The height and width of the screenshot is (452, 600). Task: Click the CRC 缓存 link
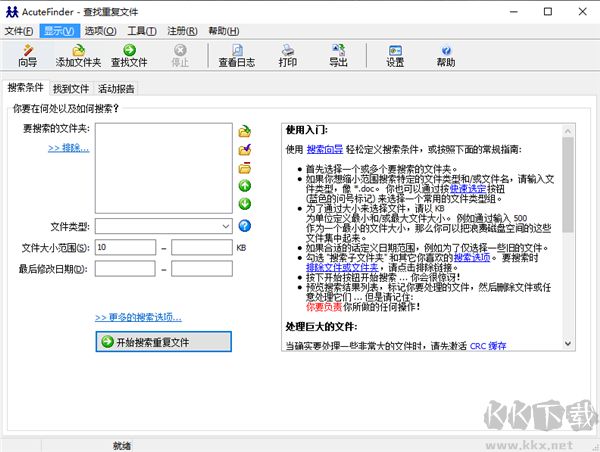[488, 346]
